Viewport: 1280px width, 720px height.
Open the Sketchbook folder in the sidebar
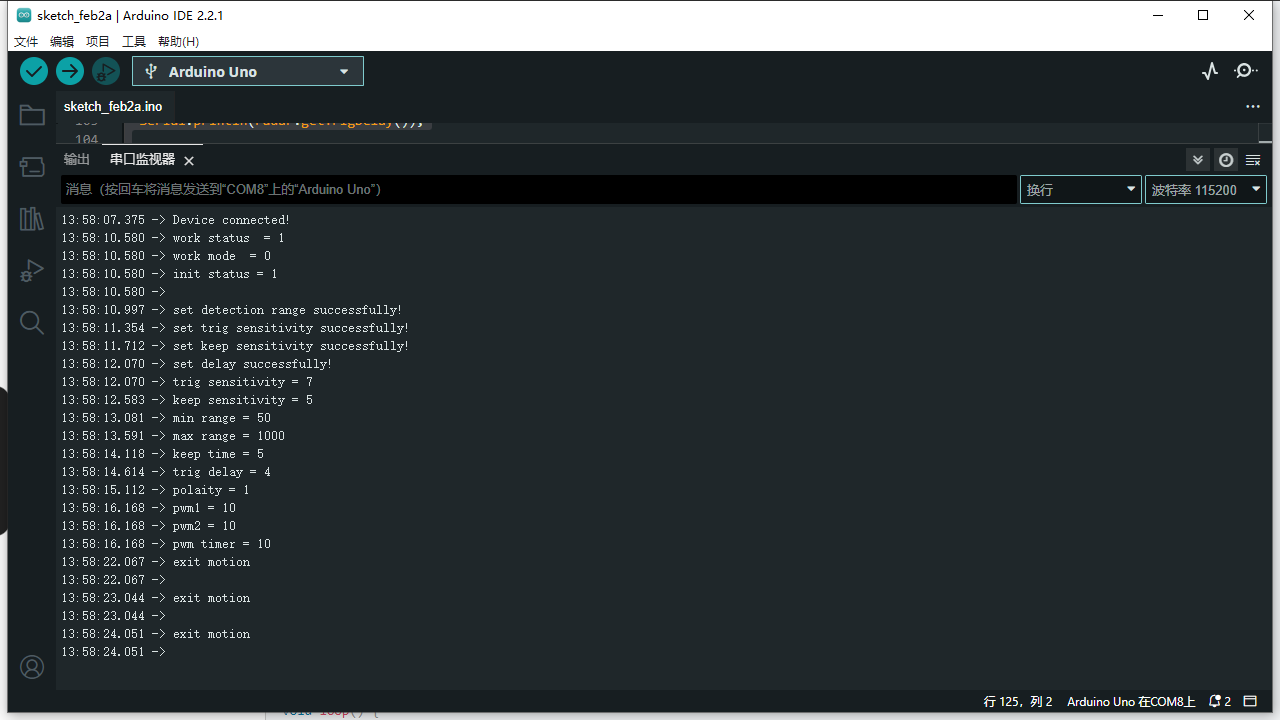click(x=32, y=115)
